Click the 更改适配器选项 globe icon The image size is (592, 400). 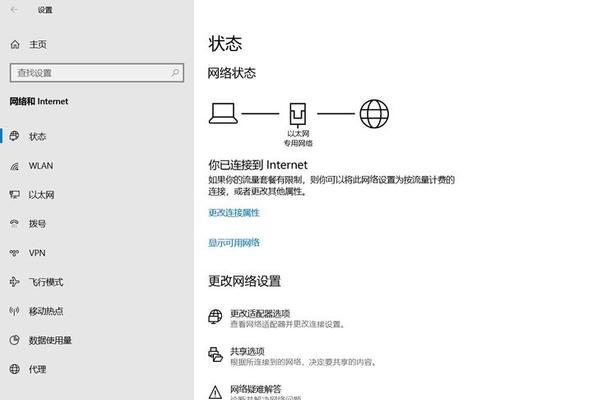pyautogui.click(x=215, y=317)
